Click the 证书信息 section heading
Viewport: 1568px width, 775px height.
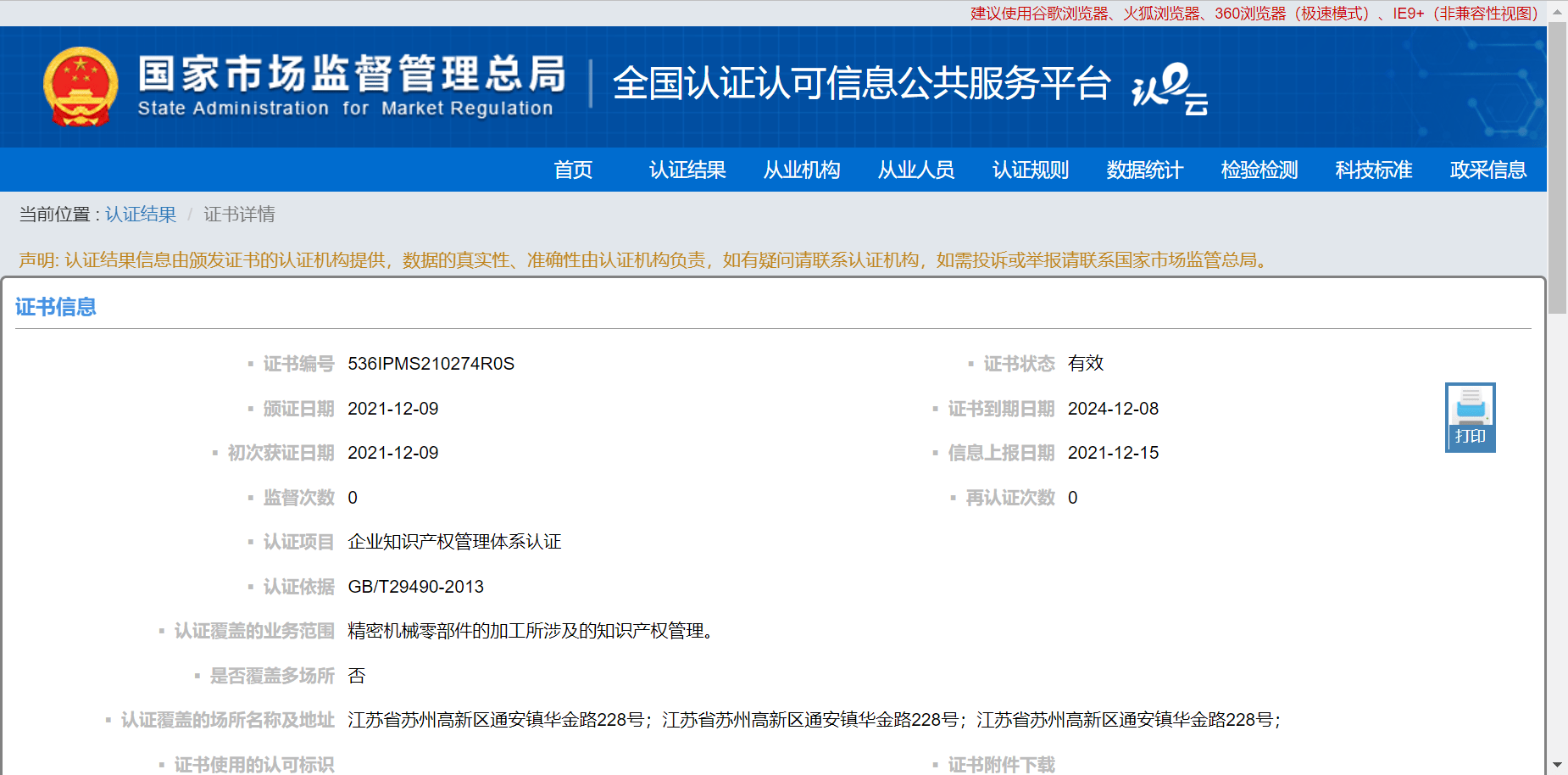56,307
